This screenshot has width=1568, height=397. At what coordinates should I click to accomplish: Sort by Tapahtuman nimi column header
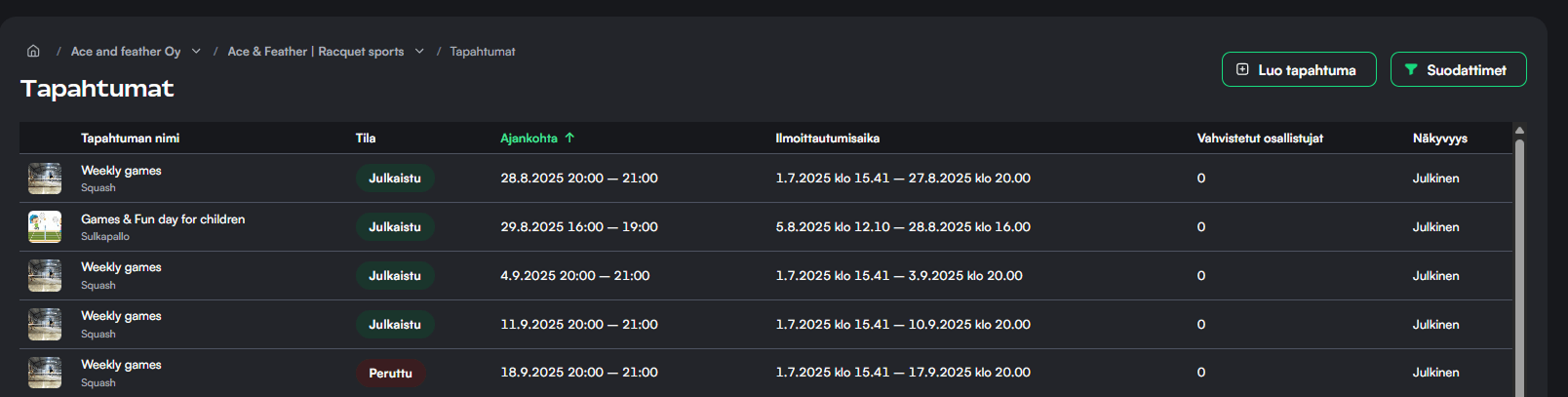(x=130, y=139)
